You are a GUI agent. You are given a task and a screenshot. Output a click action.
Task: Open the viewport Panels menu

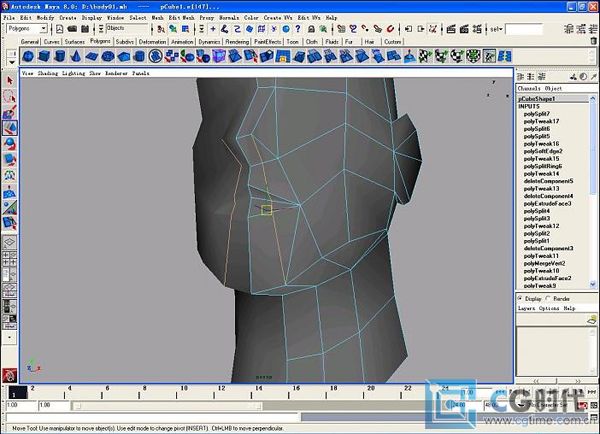(x=141, y=73)
